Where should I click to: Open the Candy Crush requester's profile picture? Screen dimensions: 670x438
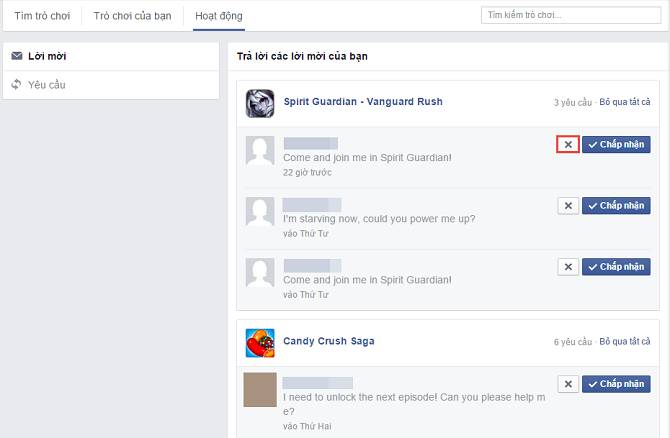point(260,389)
